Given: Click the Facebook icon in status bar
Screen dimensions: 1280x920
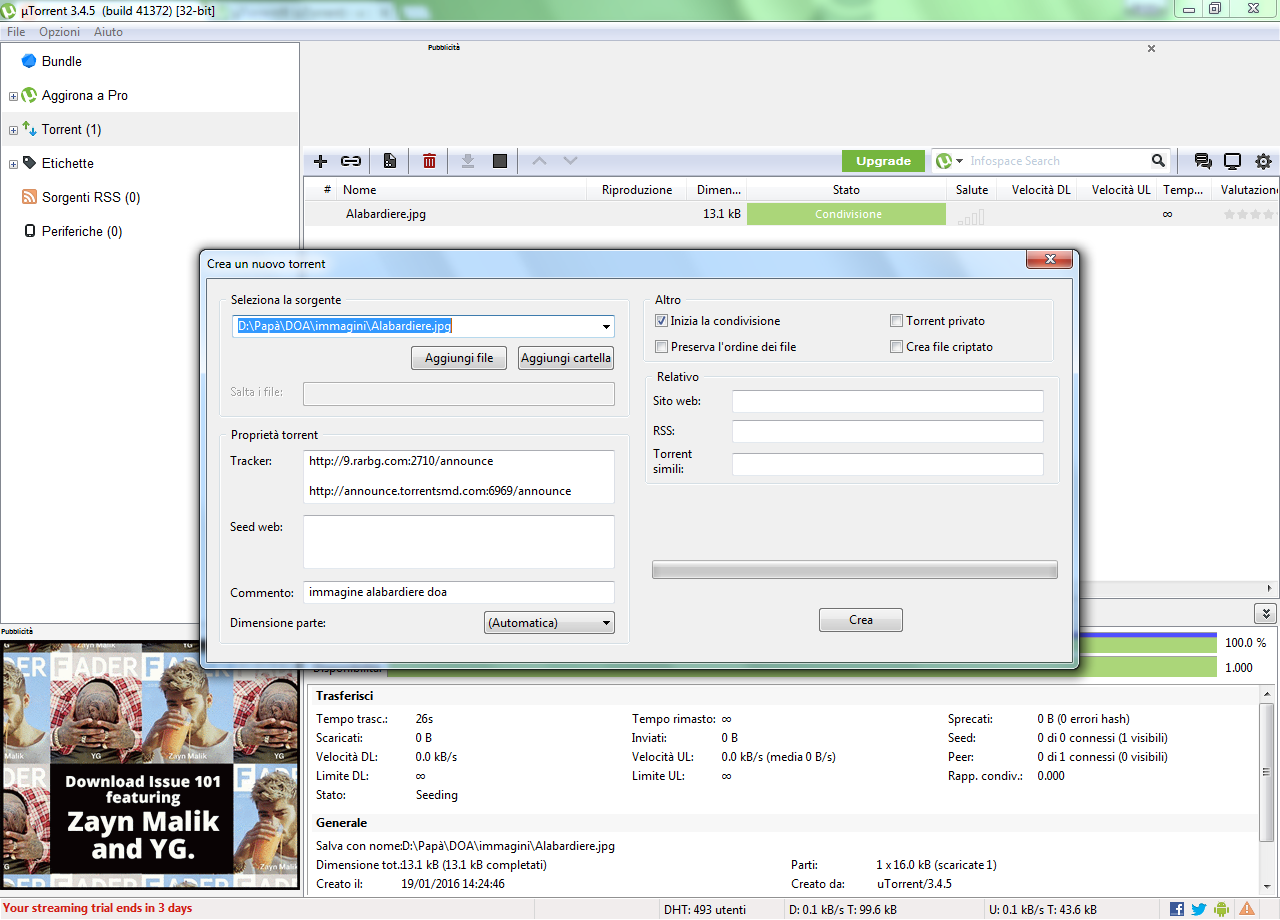Looking at the screenshot, I should (x=1177, y=909).
